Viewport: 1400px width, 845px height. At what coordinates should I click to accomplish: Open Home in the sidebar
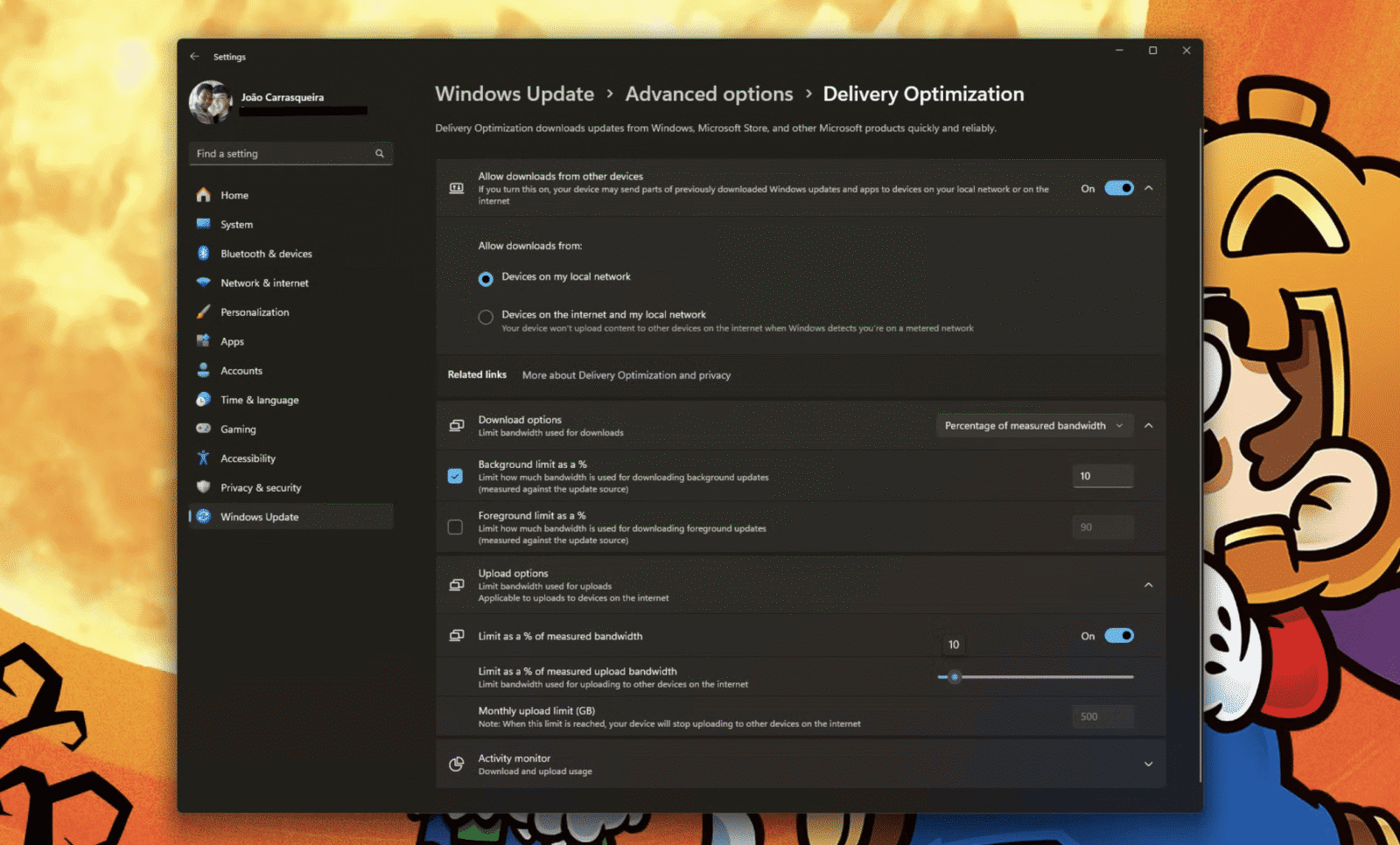[x=291, y=195]
